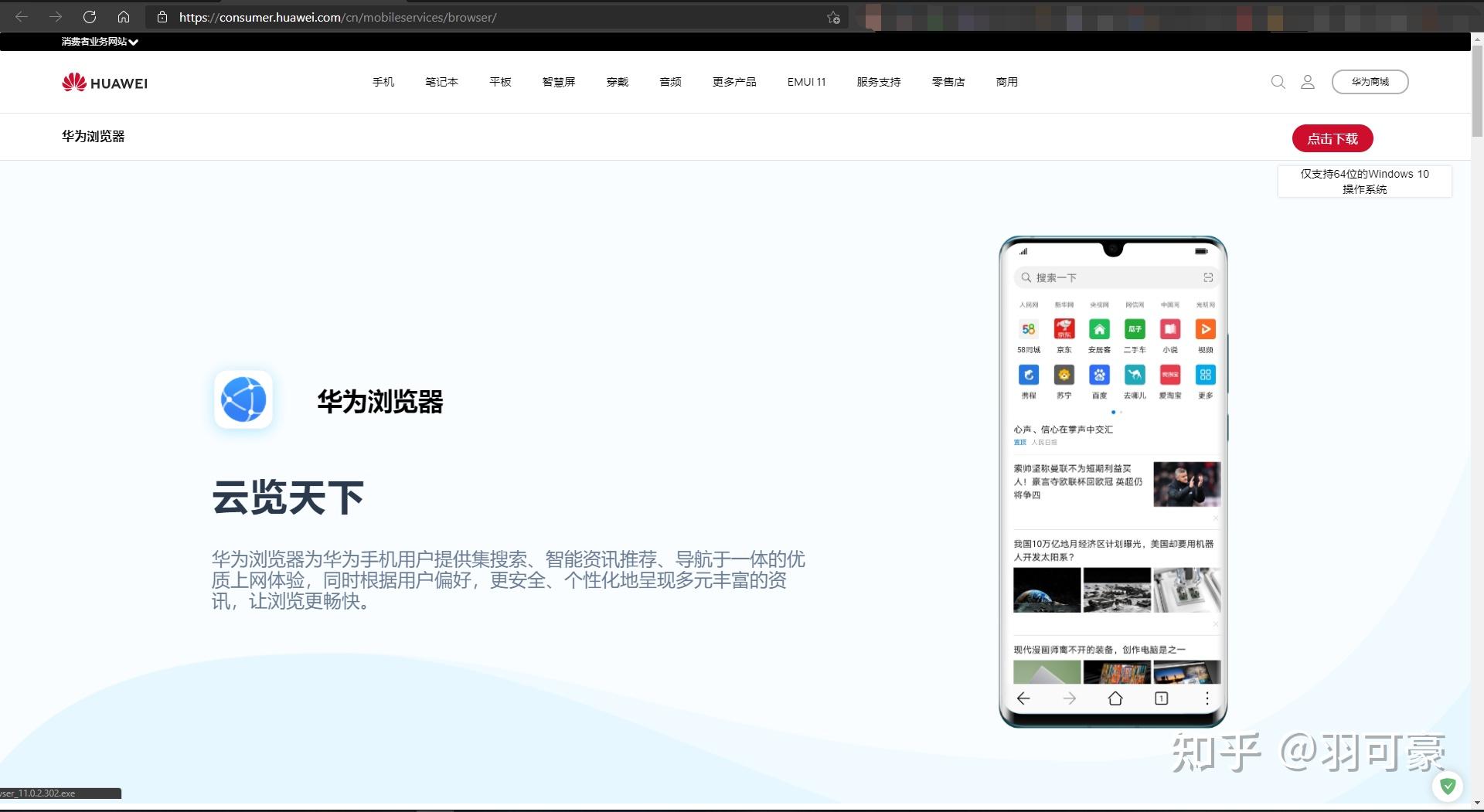This screenshot has height=812, width=1484.
Task: Open the 平板 menu
Action: tap(500, 82)
